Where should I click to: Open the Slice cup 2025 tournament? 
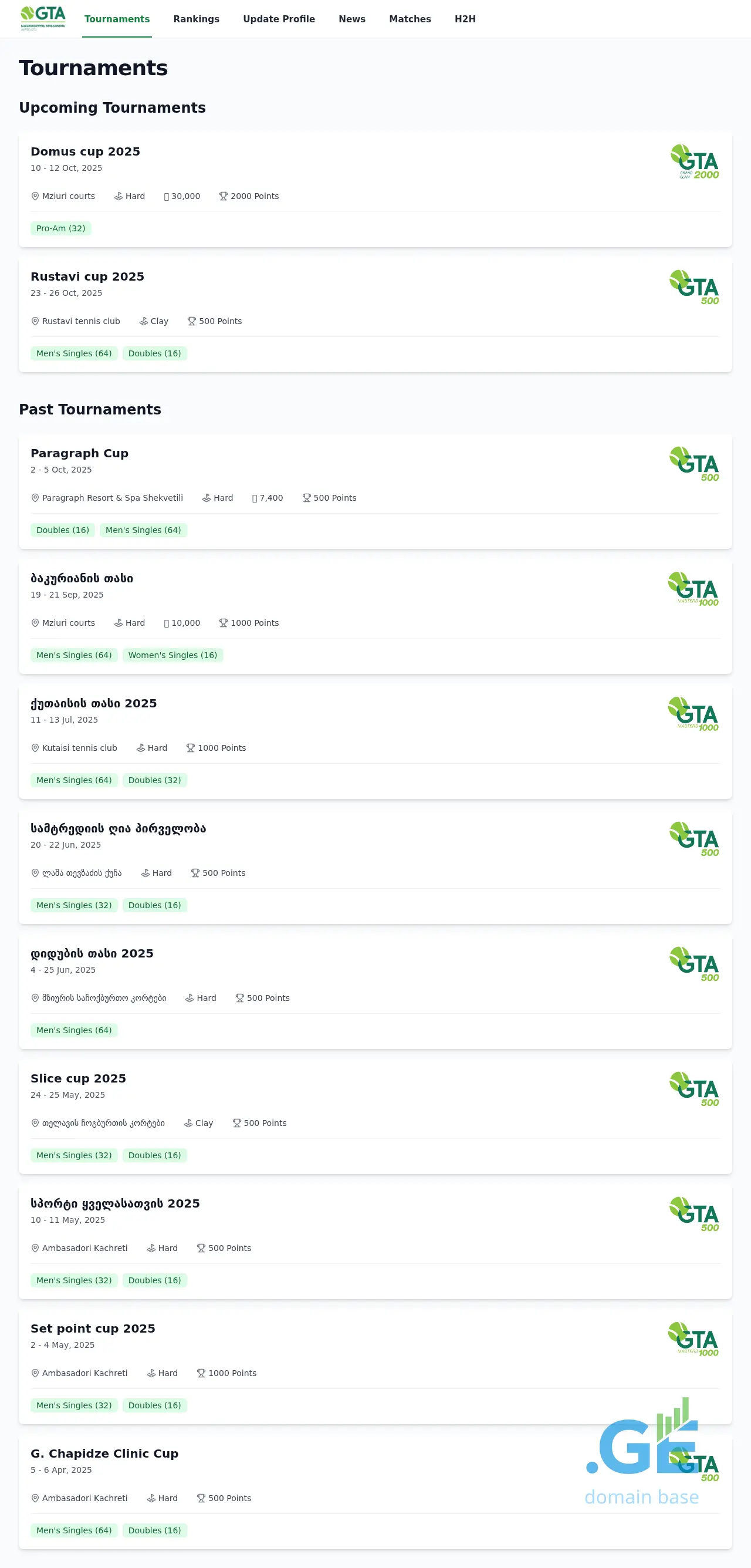(x=78, y=1078)
